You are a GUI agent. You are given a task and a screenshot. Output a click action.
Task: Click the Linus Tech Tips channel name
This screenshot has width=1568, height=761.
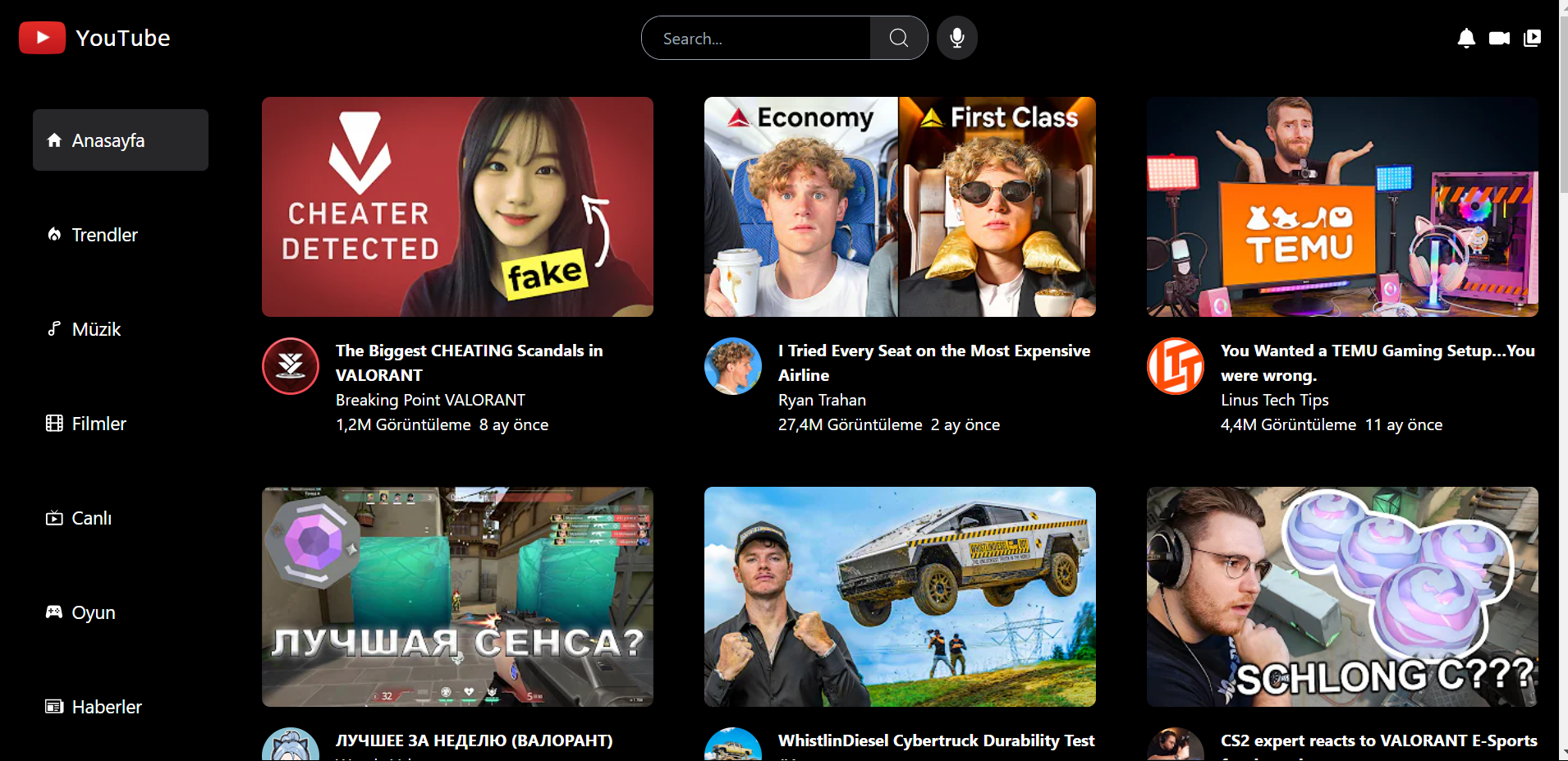tap(1274, 400)
